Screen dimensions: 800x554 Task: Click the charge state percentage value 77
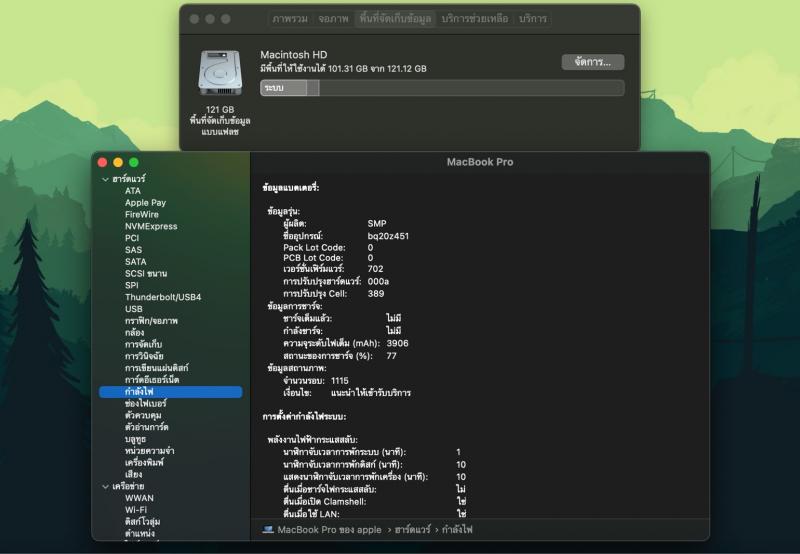[391, 356]
